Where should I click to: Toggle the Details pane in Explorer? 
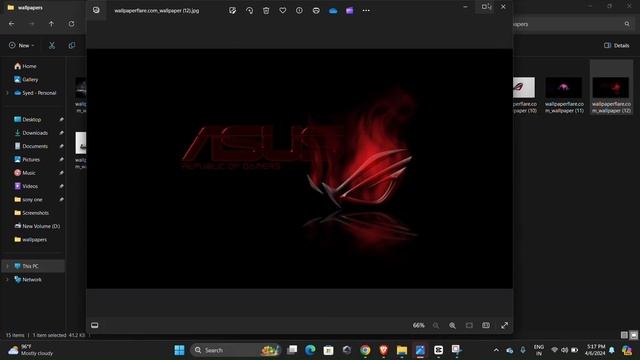tap(617, 45)
